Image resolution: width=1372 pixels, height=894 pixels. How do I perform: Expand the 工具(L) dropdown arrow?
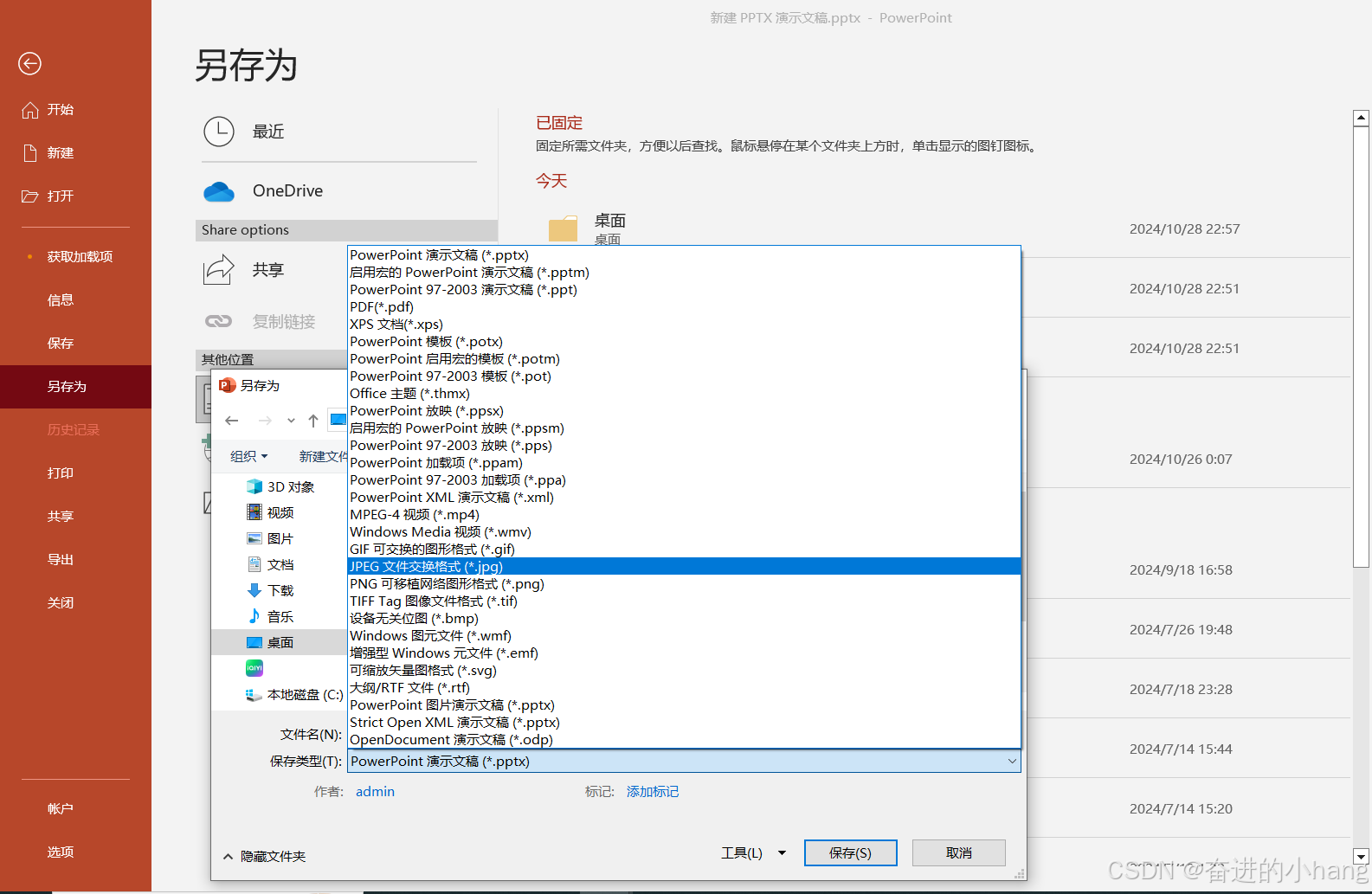click(782, 853)
